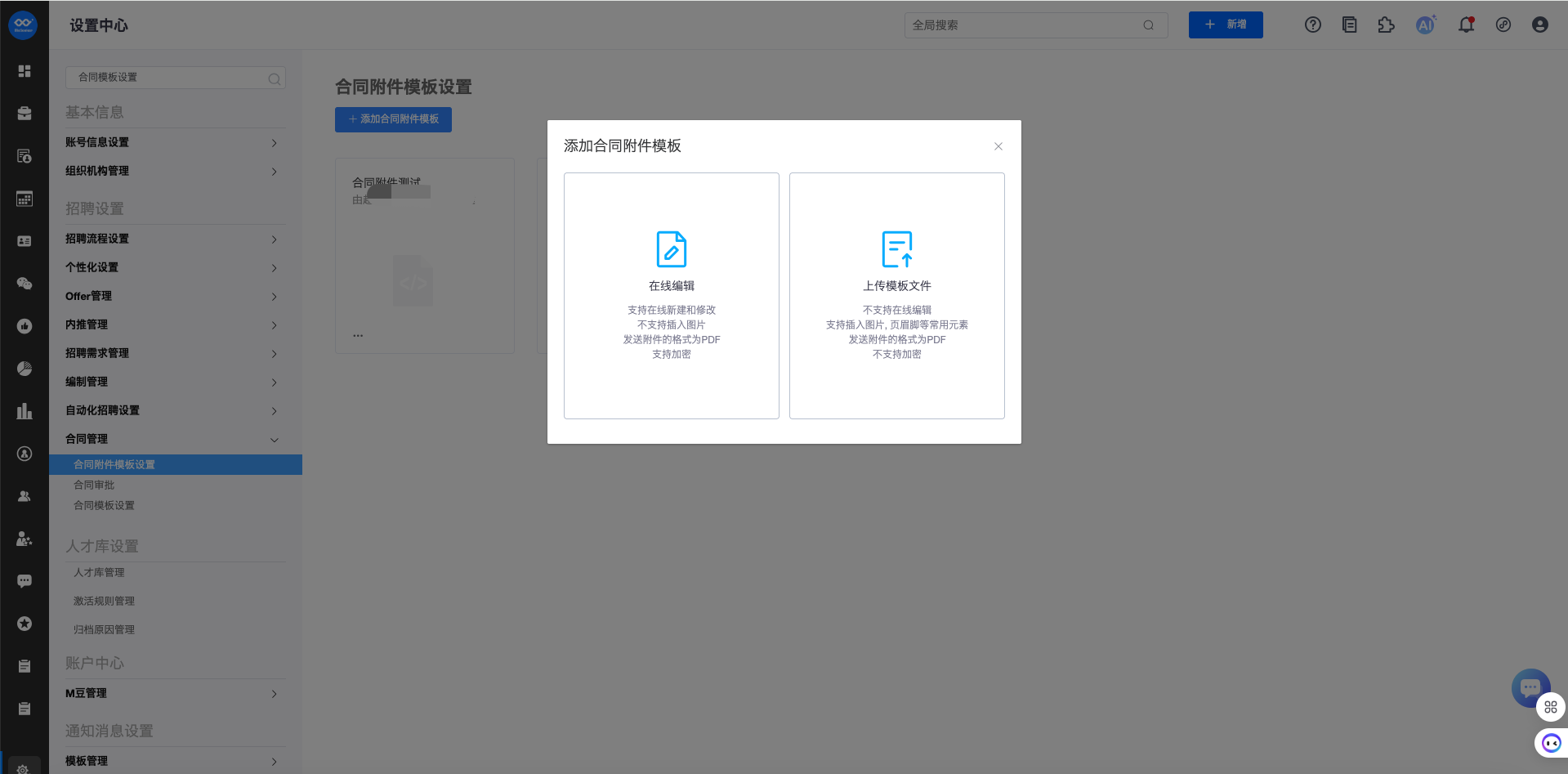Screen dimensions: 1568x774
Task: Expand 个性化设置 section
Action: [x=176, y=267]
